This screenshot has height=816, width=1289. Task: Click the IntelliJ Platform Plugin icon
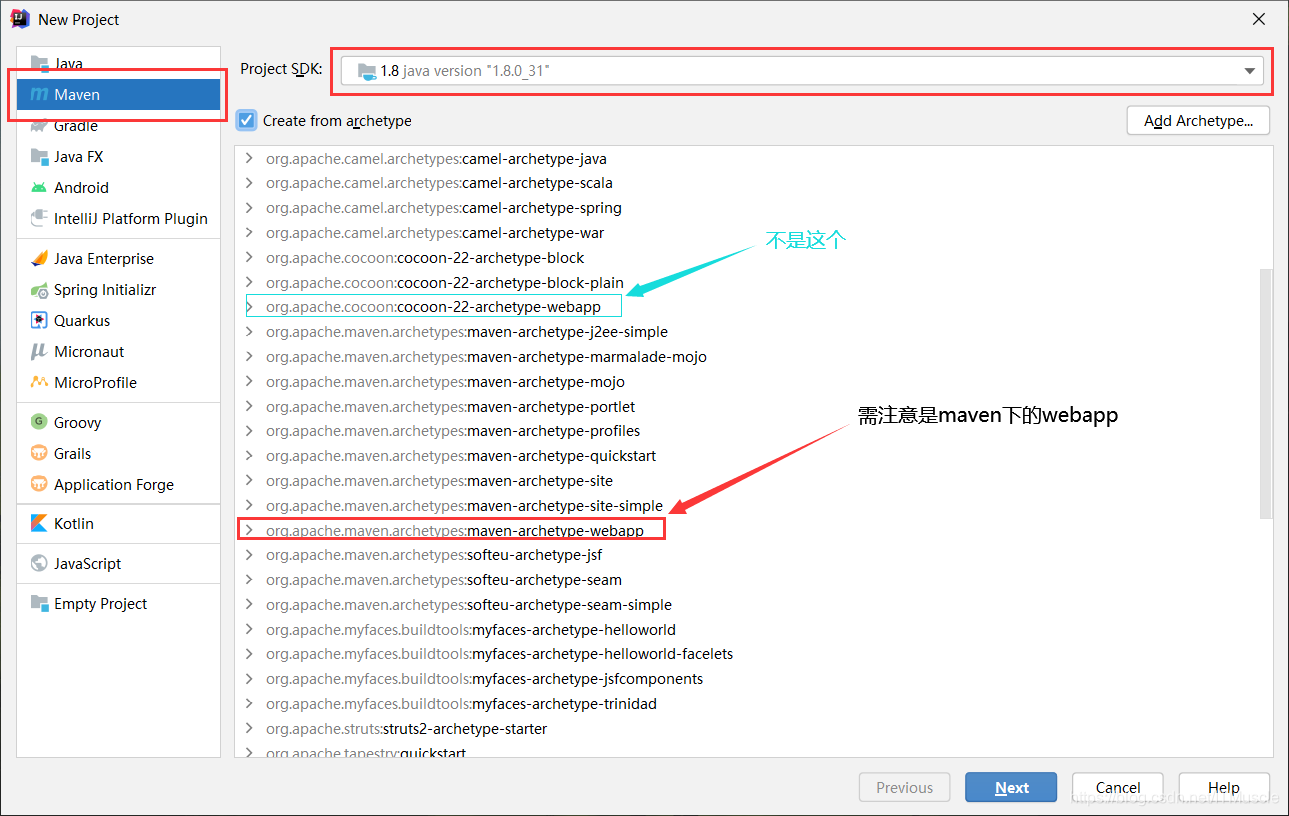pyautogui.click(x=39, y=219)
